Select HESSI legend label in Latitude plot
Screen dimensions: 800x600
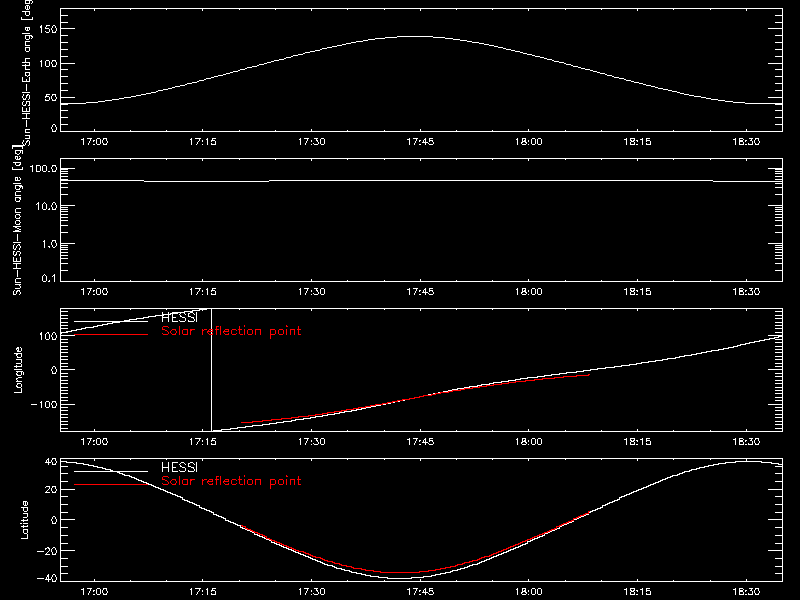(179, 467)
